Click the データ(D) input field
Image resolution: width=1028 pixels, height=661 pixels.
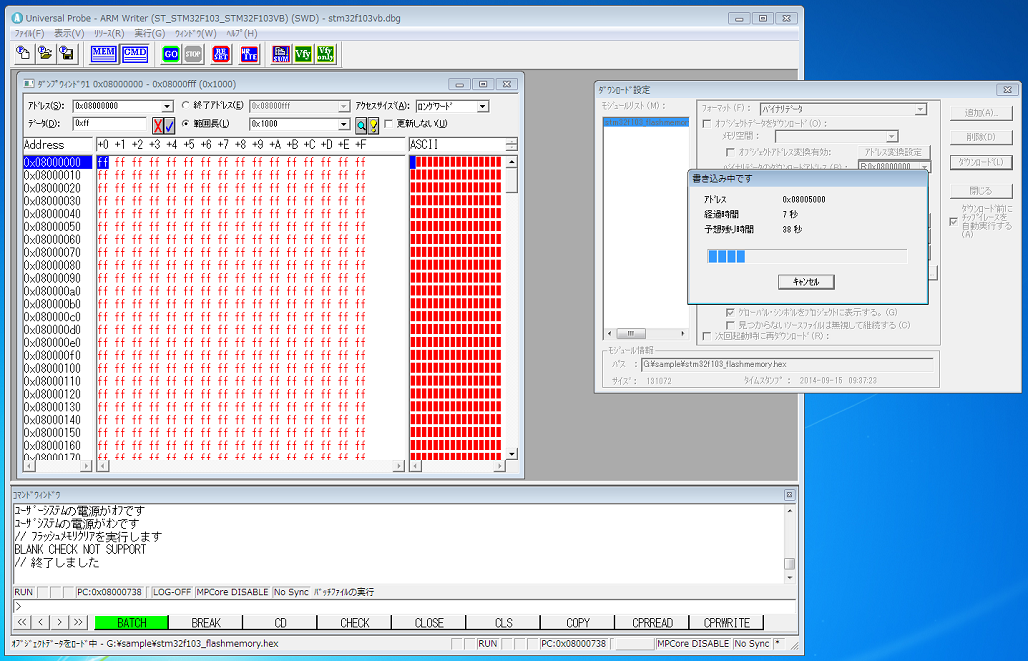(109, 124)
